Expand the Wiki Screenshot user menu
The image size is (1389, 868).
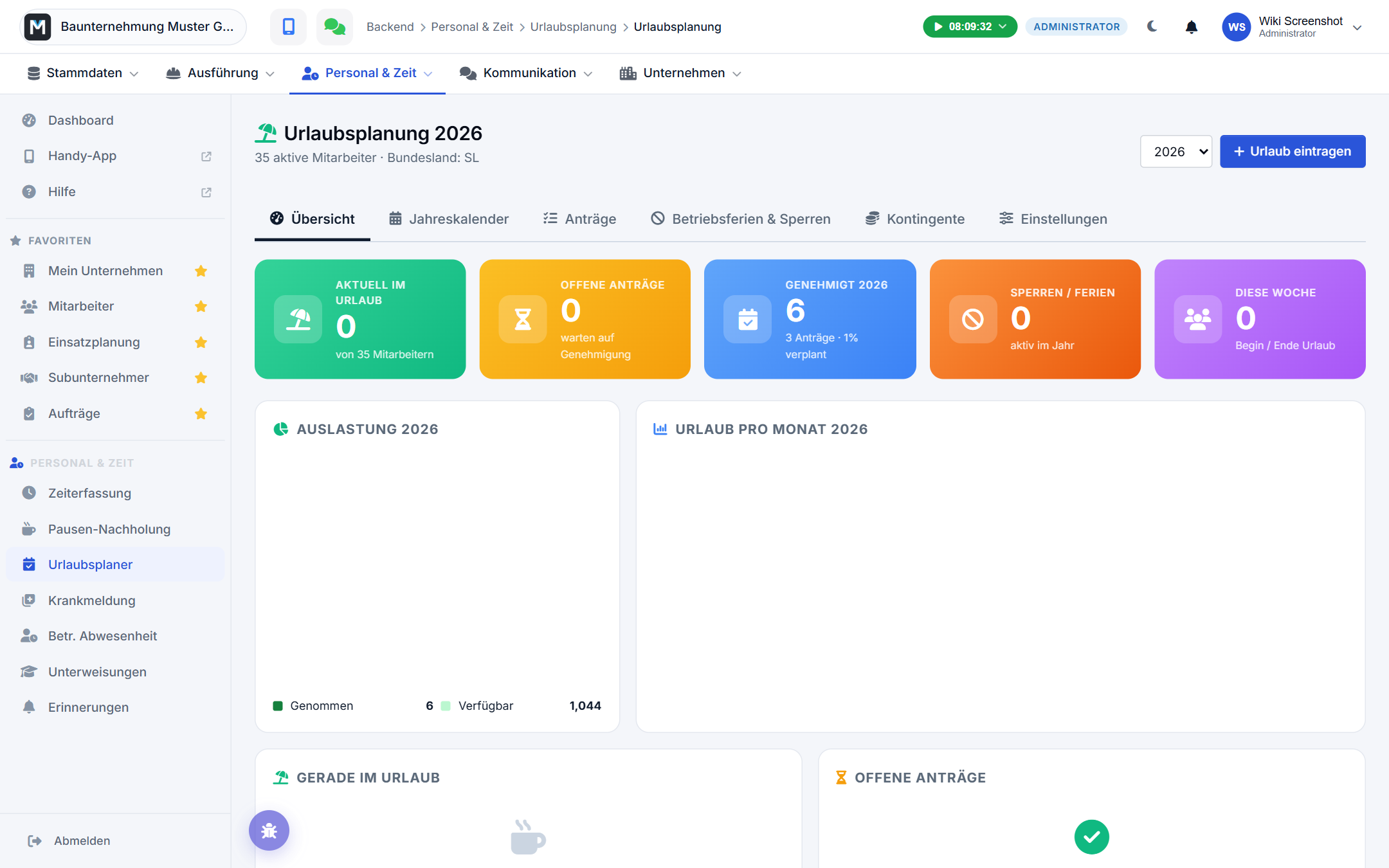click(x=1293, y=27)
